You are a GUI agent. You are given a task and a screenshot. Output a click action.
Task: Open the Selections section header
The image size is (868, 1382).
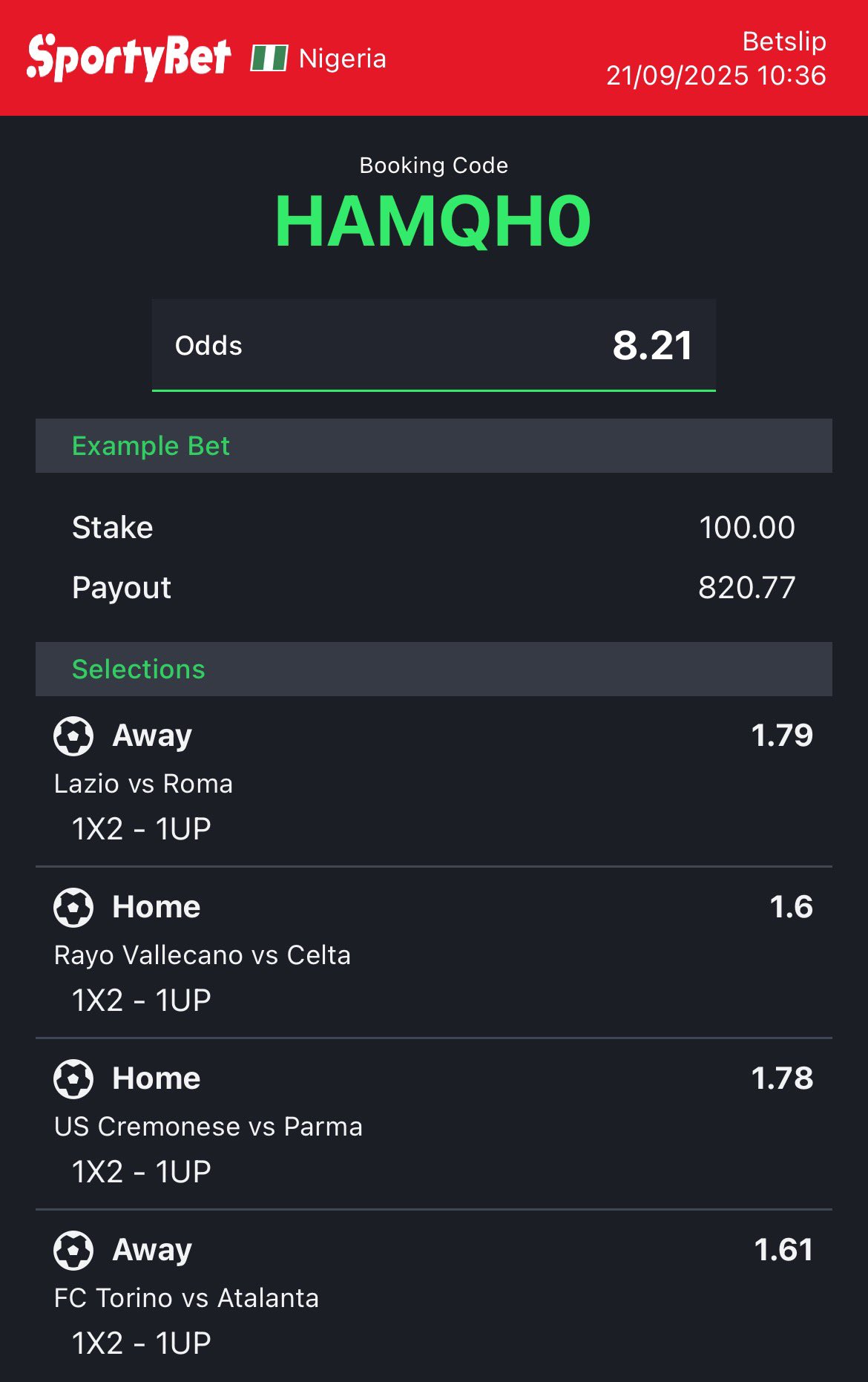[x=433, y=669]
